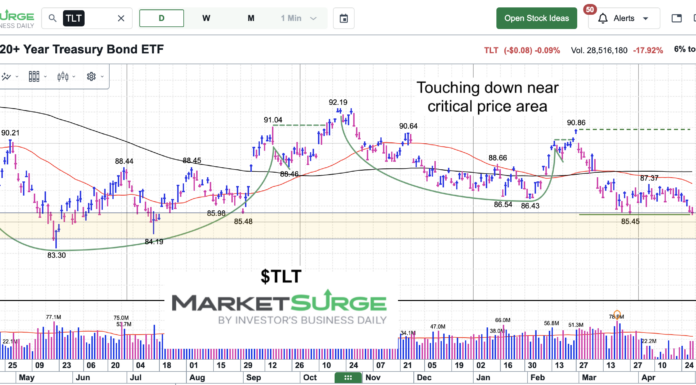Click the 85.48 price label
The width and height of the screenshot is (696, 385).
click(243, 221)
